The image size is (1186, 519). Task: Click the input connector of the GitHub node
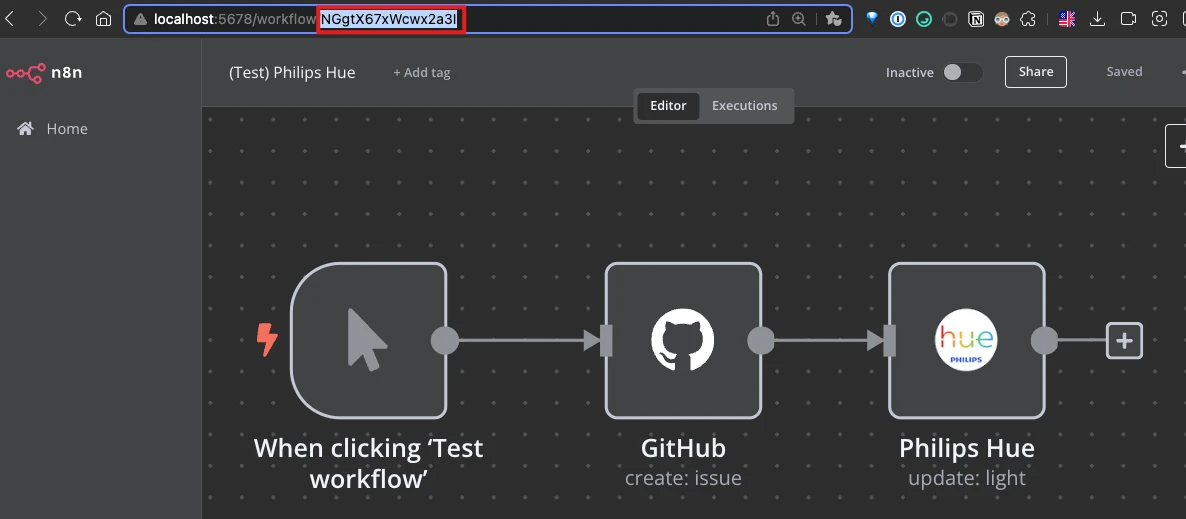point(606,340)
